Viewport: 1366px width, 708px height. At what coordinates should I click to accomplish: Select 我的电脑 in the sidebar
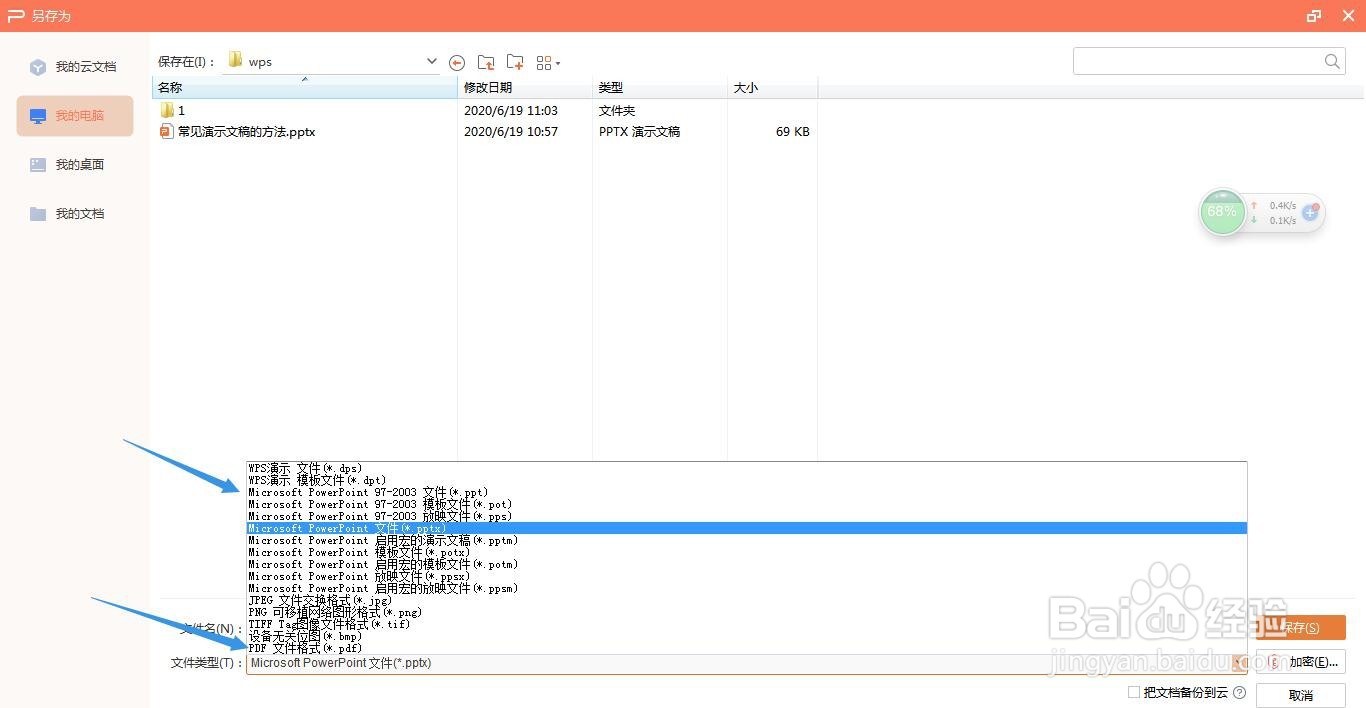[x=75, y=116]
